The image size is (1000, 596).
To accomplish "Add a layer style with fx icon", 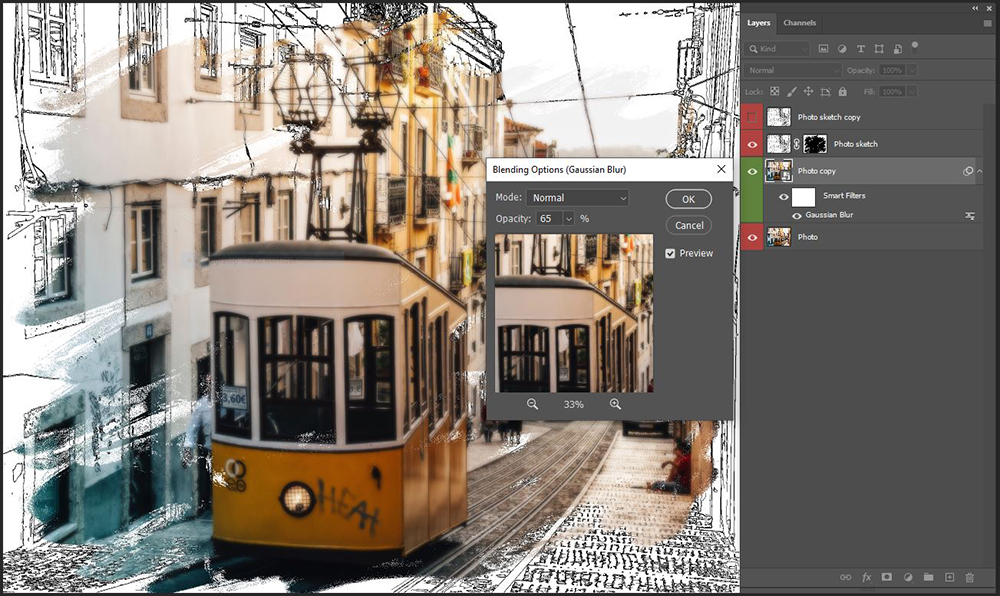I will pos(866,578).
